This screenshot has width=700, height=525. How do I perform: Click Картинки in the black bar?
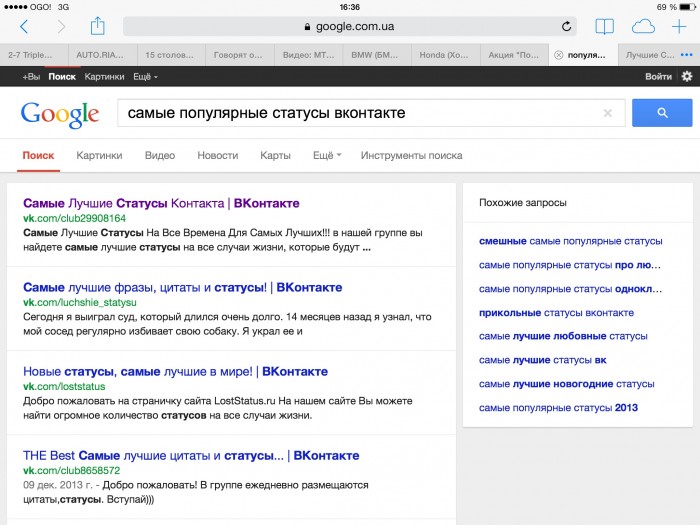point(104,77)
